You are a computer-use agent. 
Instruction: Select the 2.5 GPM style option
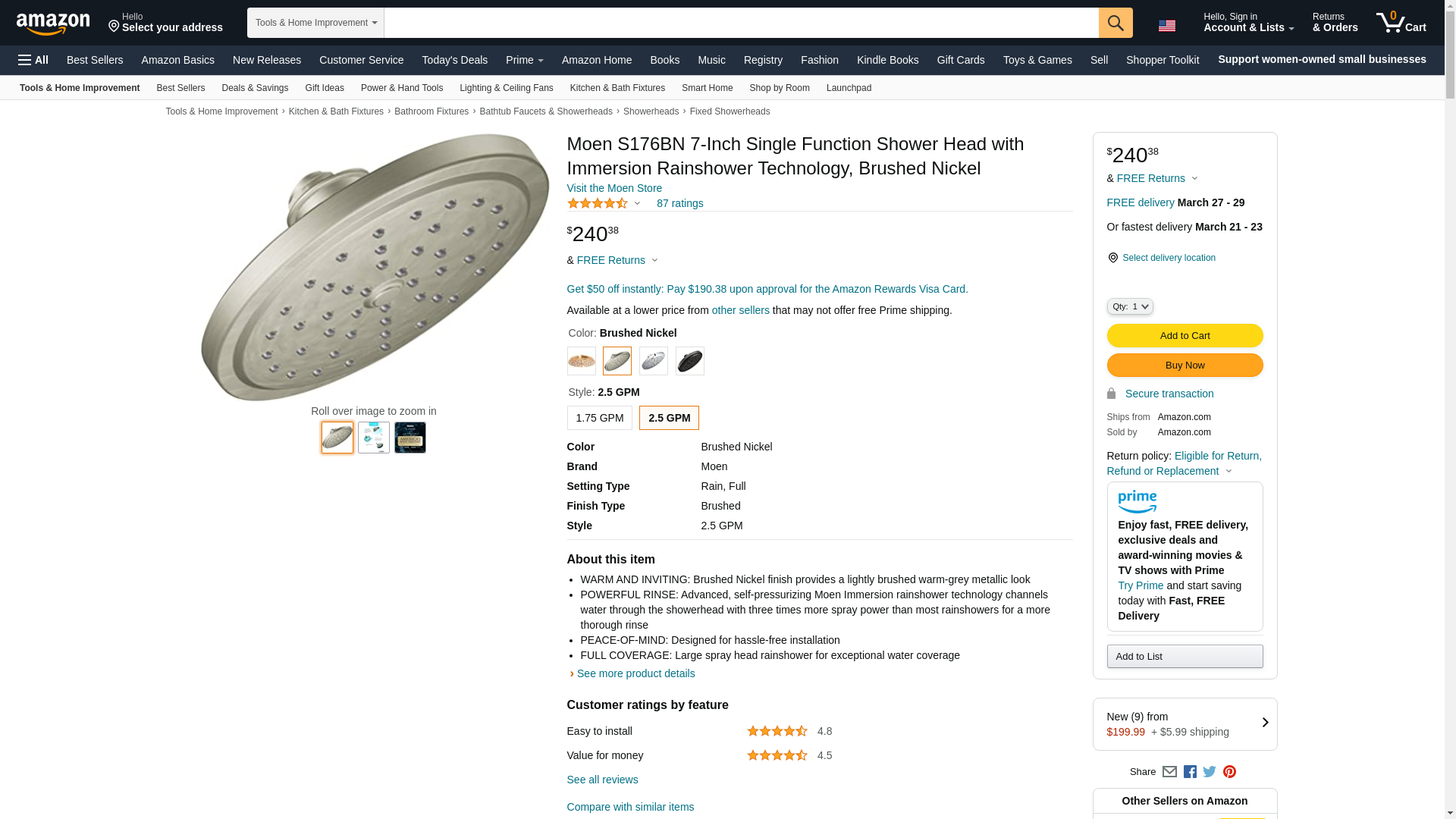[669, 418]
